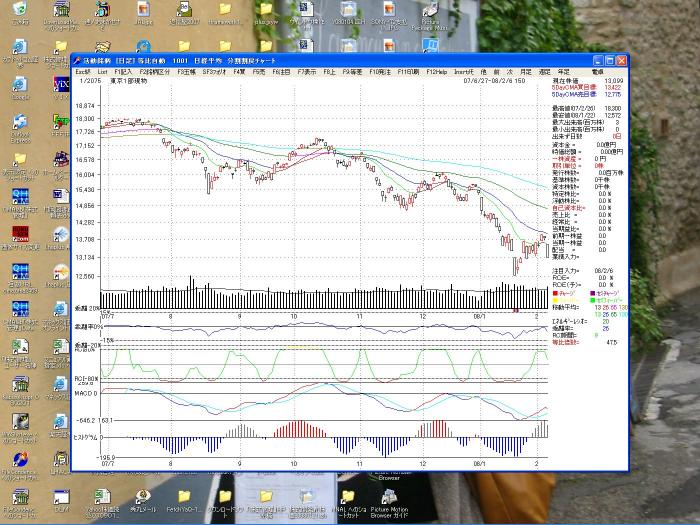This screenshot has width=700, height=525.
Task: Click F6注目 in the menu bar
Action: click(x=281, y=72)
